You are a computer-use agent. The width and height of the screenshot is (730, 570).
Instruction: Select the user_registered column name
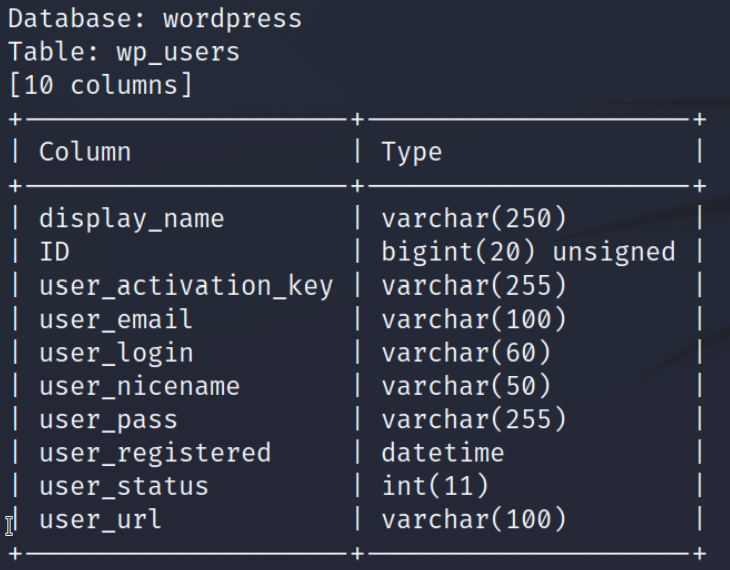point(155,453)
